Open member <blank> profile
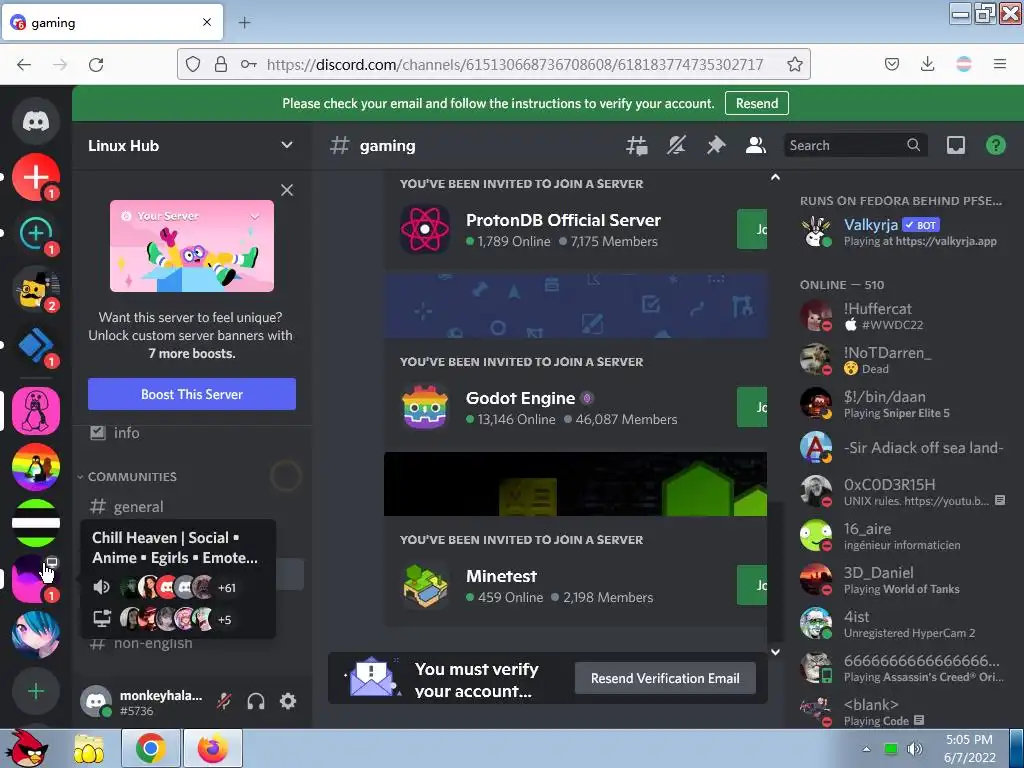This screenshot has width=1024, height=768. tap(904, 711)
